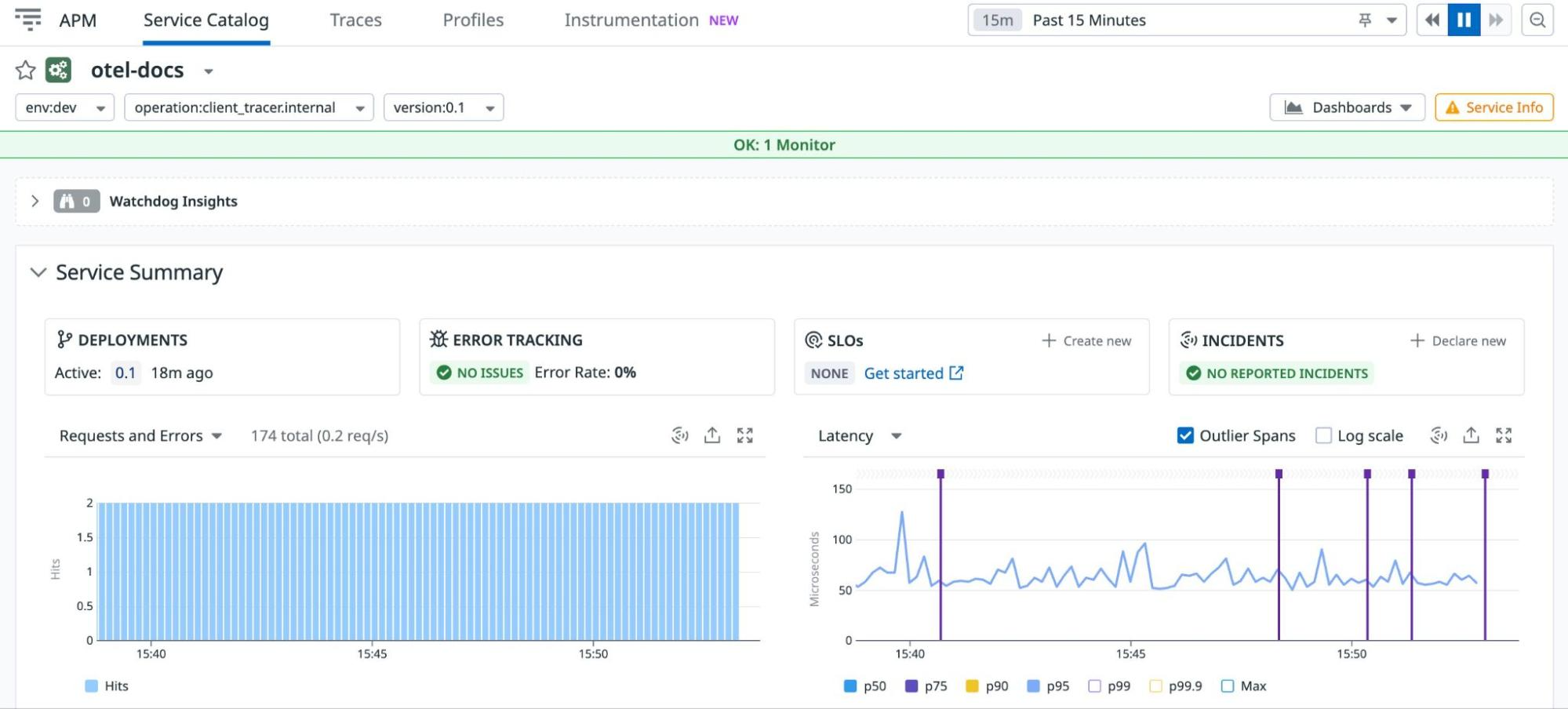This screenshot has width=1568, height=709.
Task: Click the Incidents siren icon
Action: tap(1188, 340)
